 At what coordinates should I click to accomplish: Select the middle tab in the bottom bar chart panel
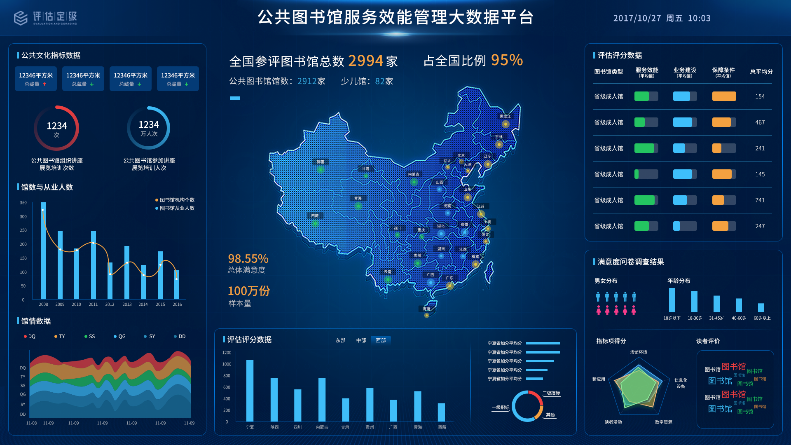click(x=360, y=340)
